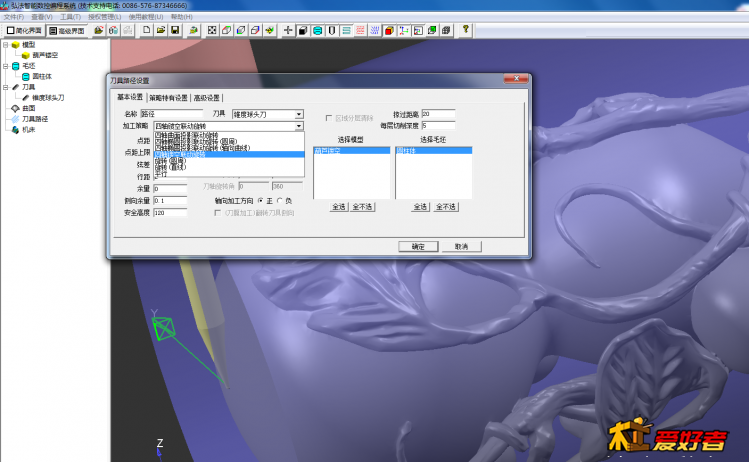The image size is (749, 462).
Task: Toggle 翻转刀具侧向 checkbox
Action: pos(217,213)
